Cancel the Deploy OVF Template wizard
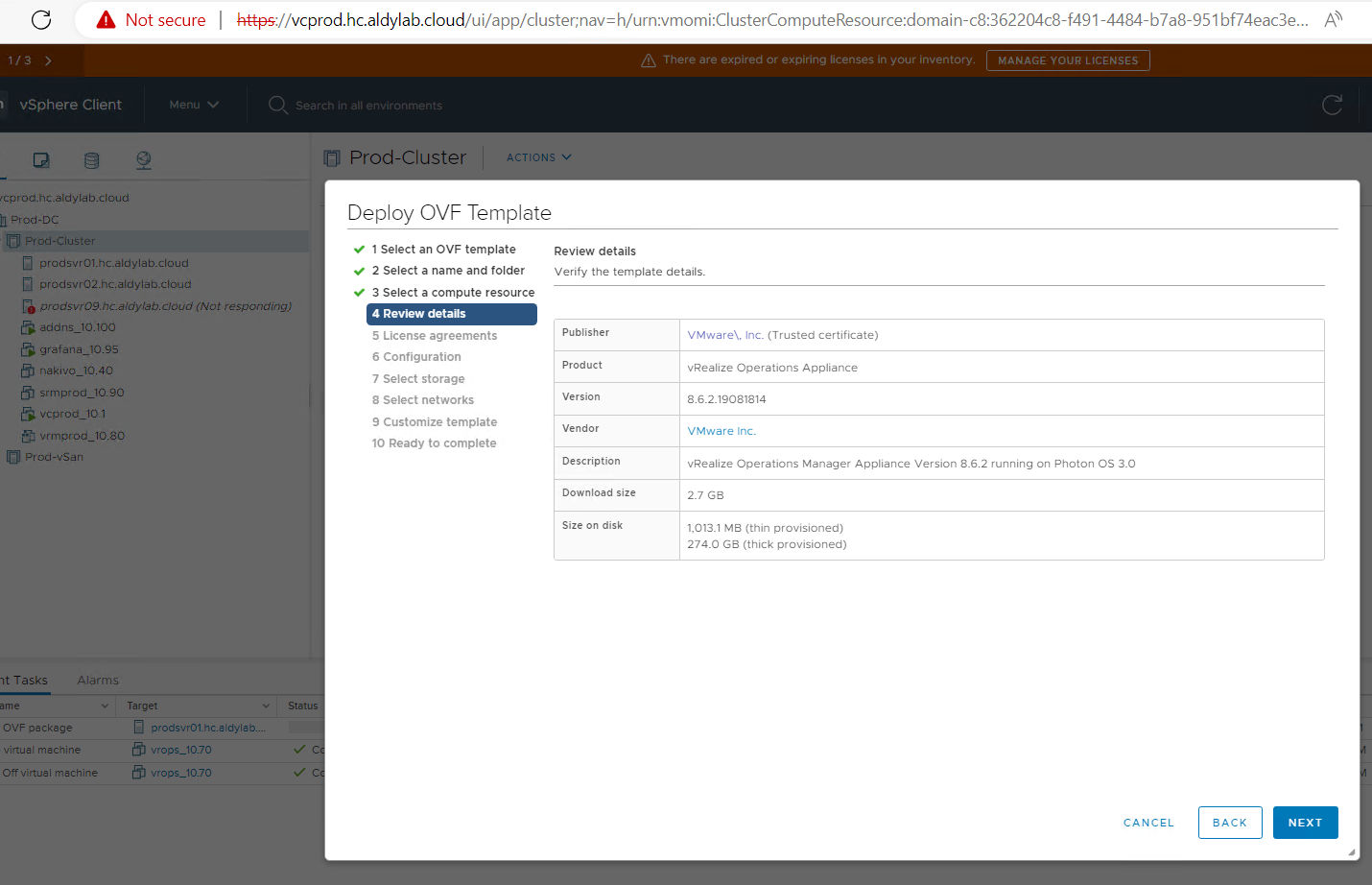1372x885 pixels. (1148, 823)
